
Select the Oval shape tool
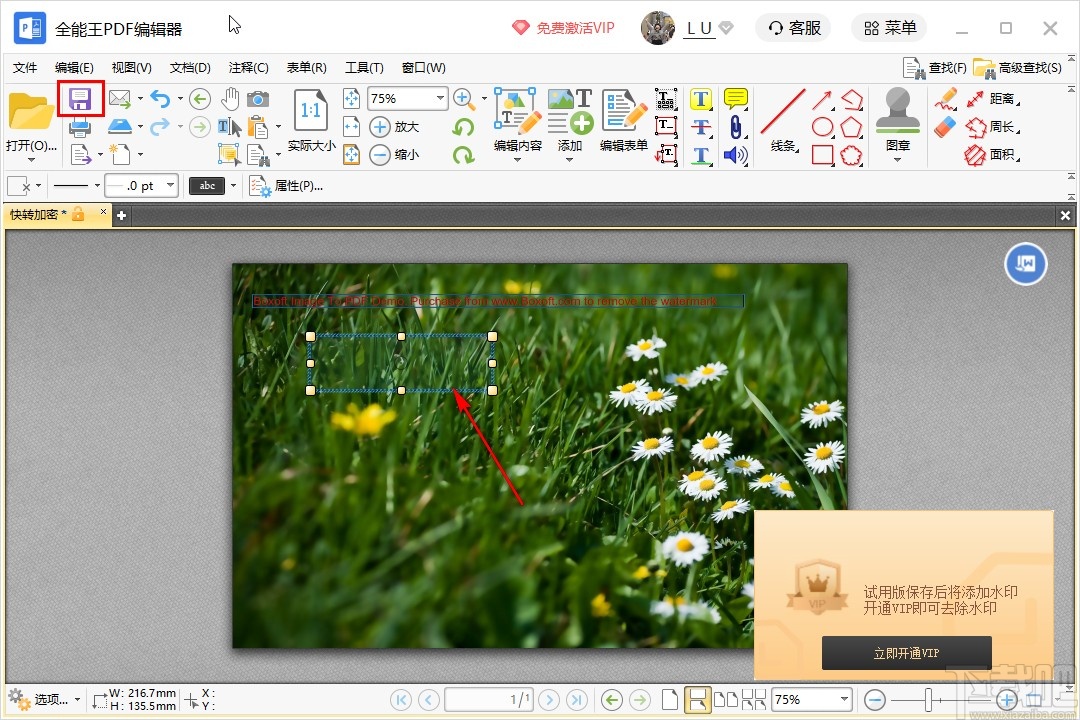(x=822, y=127)
